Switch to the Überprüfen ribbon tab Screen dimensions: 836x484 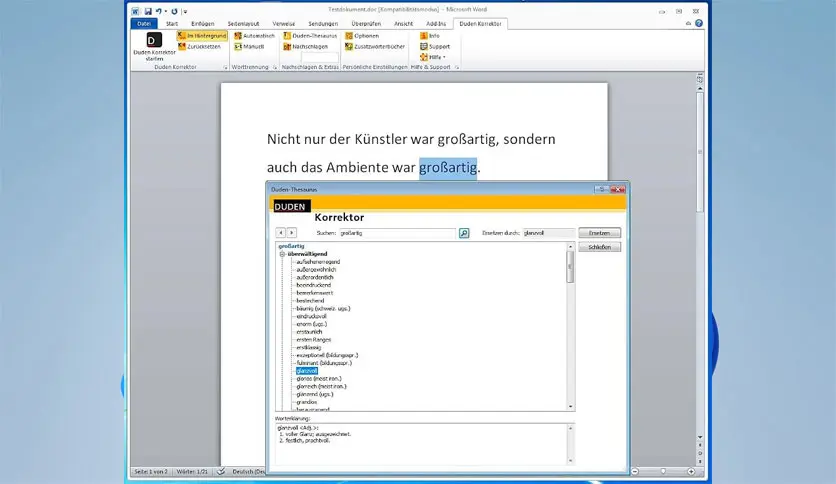[x=366, y=23]
